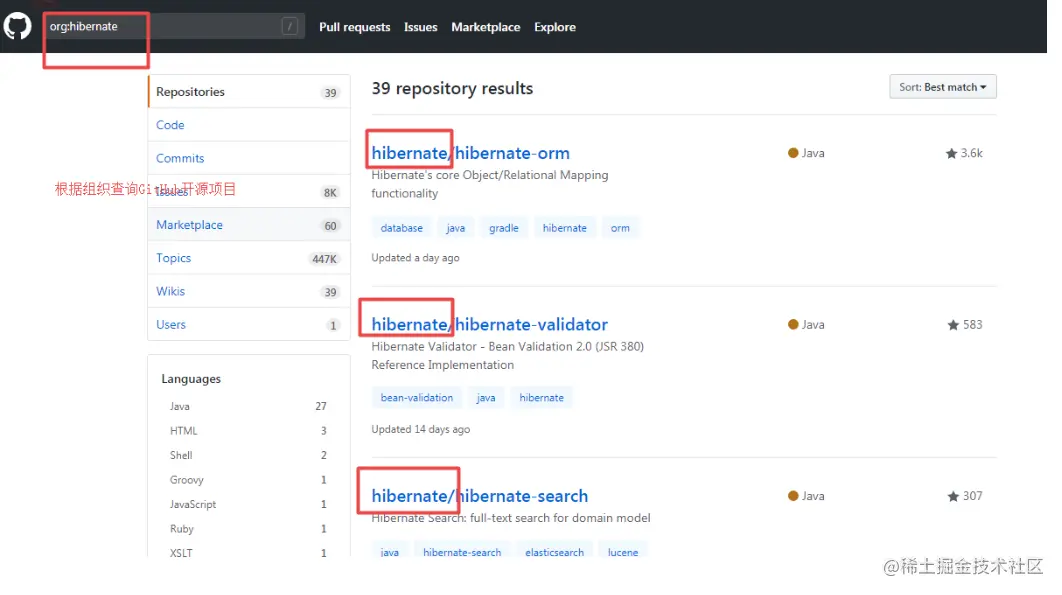1062x595 pixels.
Task: Click the star icon next to 3.6k
Action: [951, 153]
